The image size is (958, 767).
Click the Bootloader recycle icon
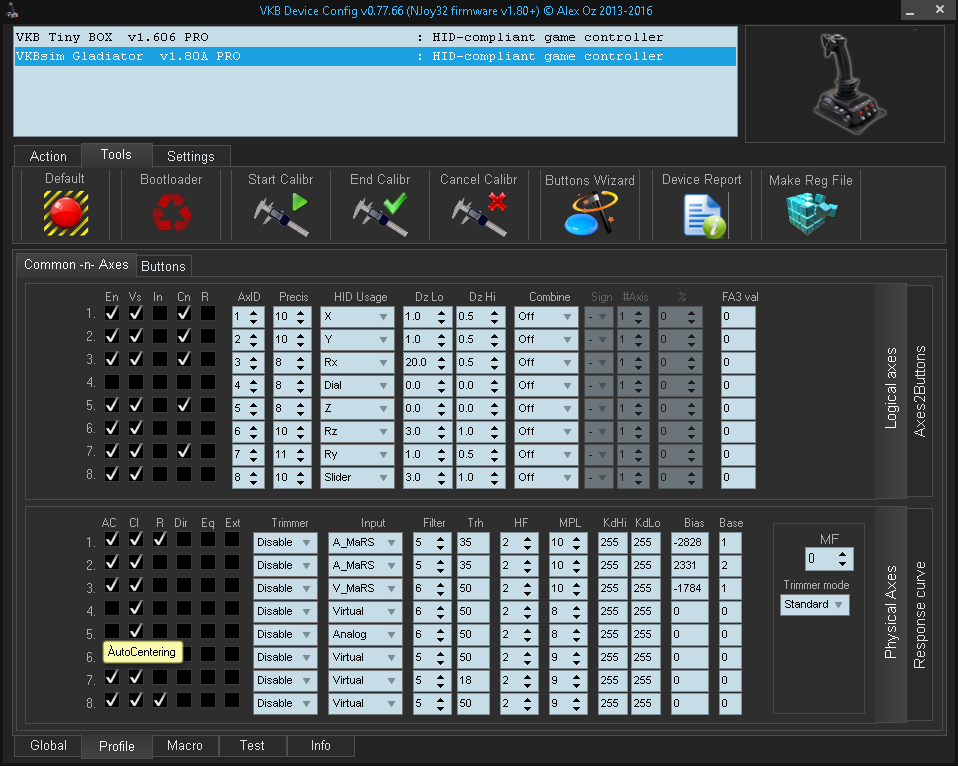click(171, 212)
